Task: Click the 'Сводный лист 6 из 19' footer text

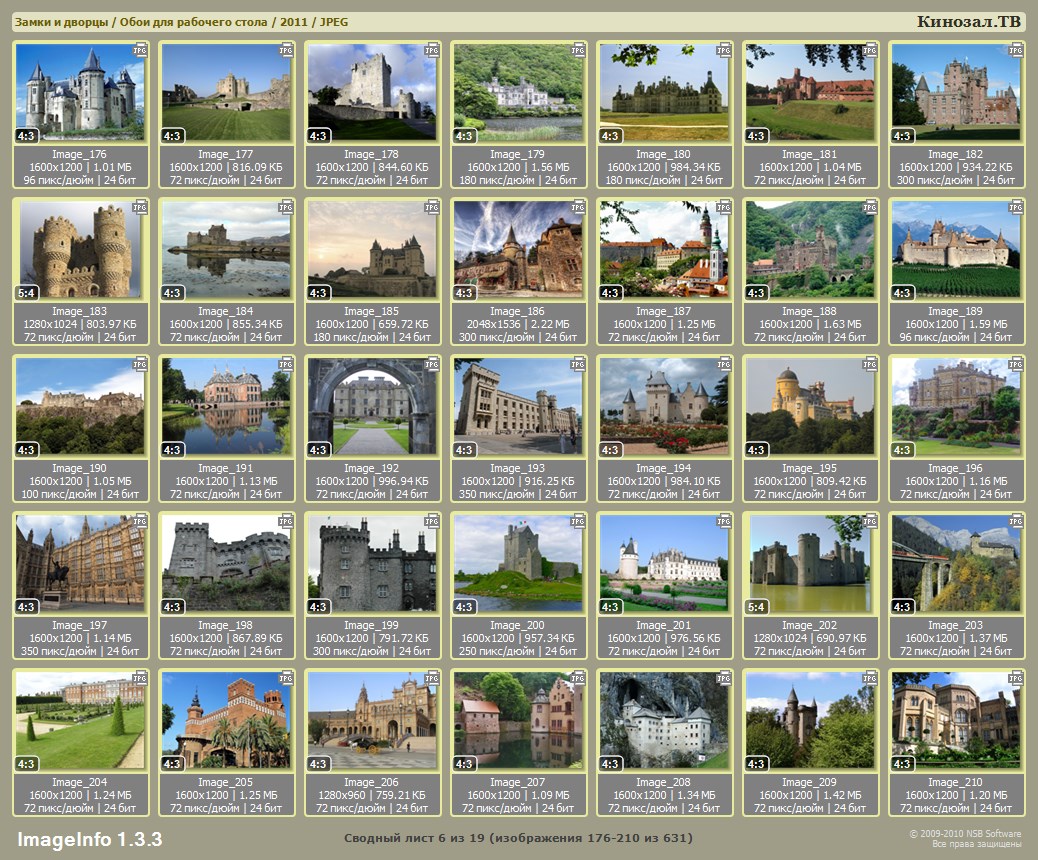Action: (x=414, y=837)
